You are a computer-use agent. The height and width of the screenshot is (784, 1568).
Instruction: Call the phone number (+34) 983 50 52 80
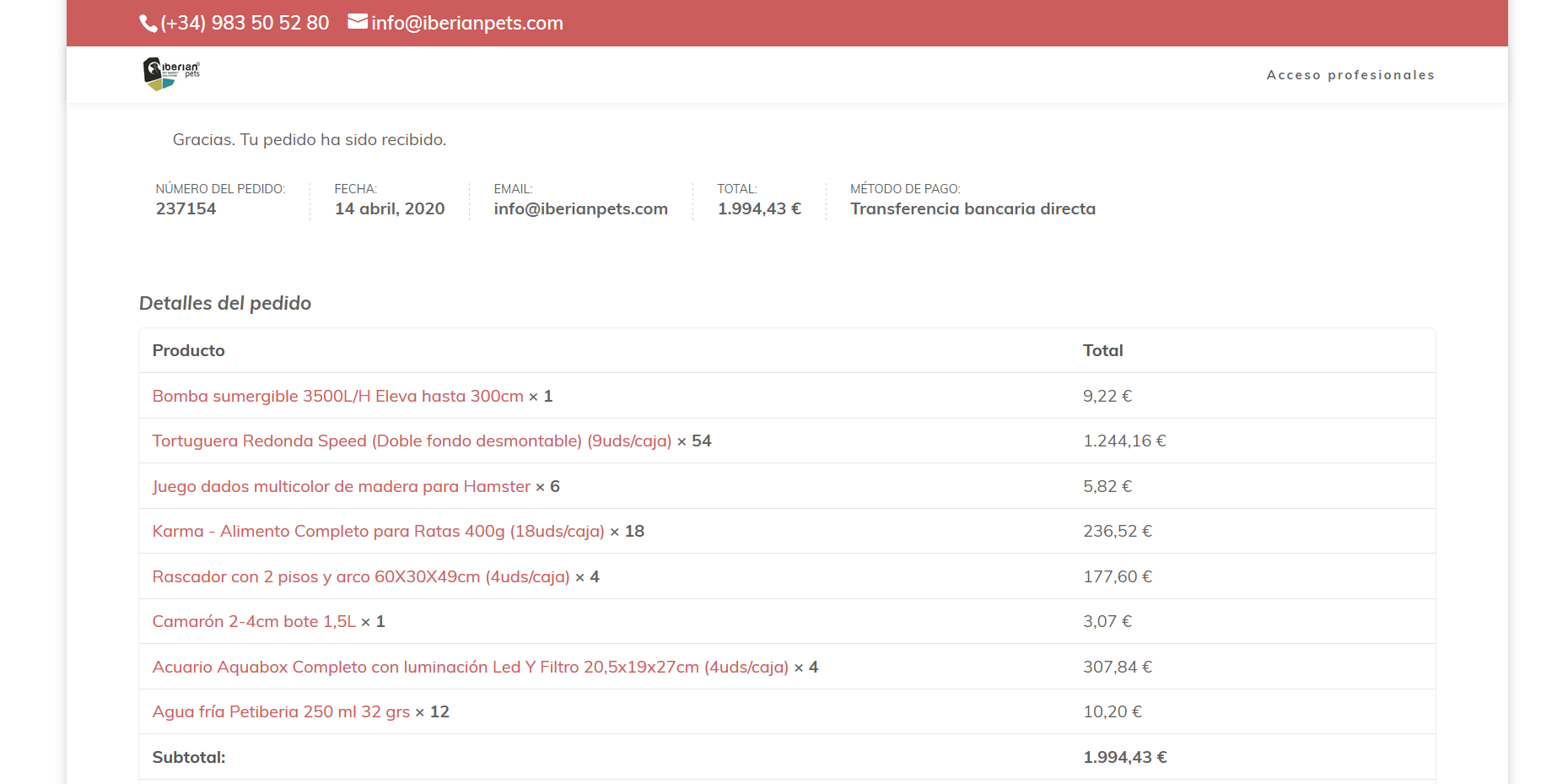pos(245,23)
